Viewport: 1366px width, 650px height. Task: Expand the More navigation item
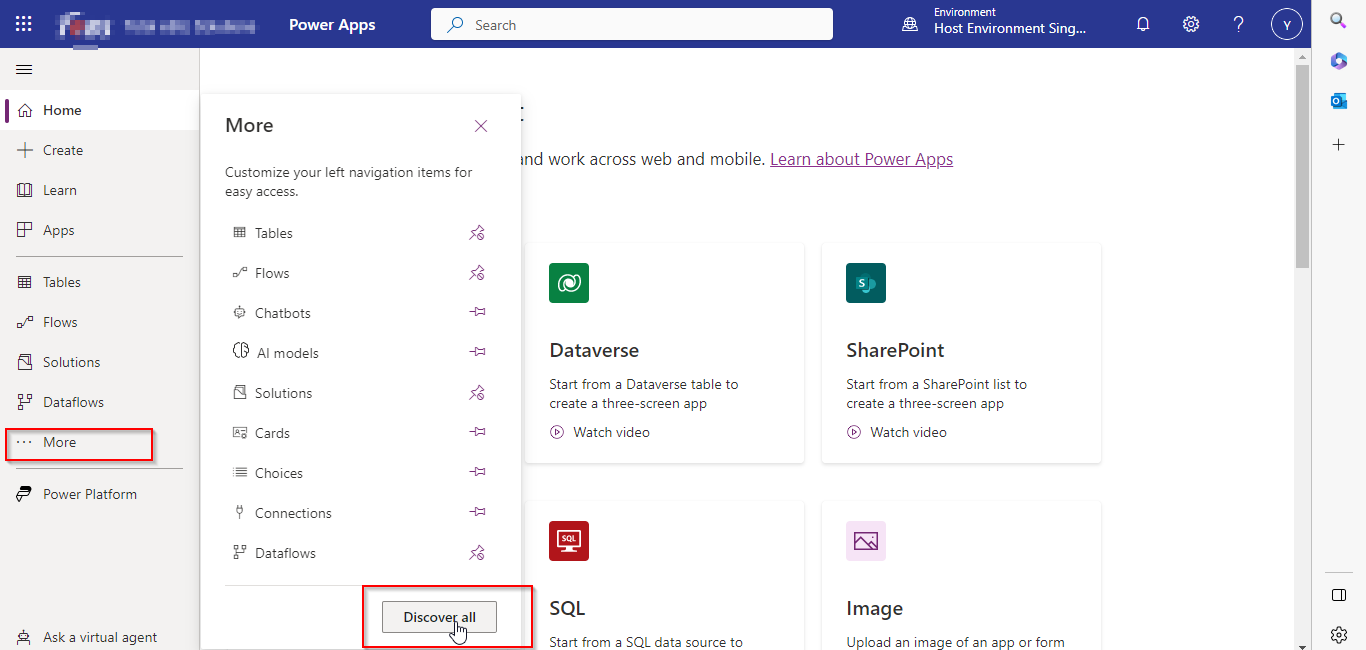click(60, 442)
